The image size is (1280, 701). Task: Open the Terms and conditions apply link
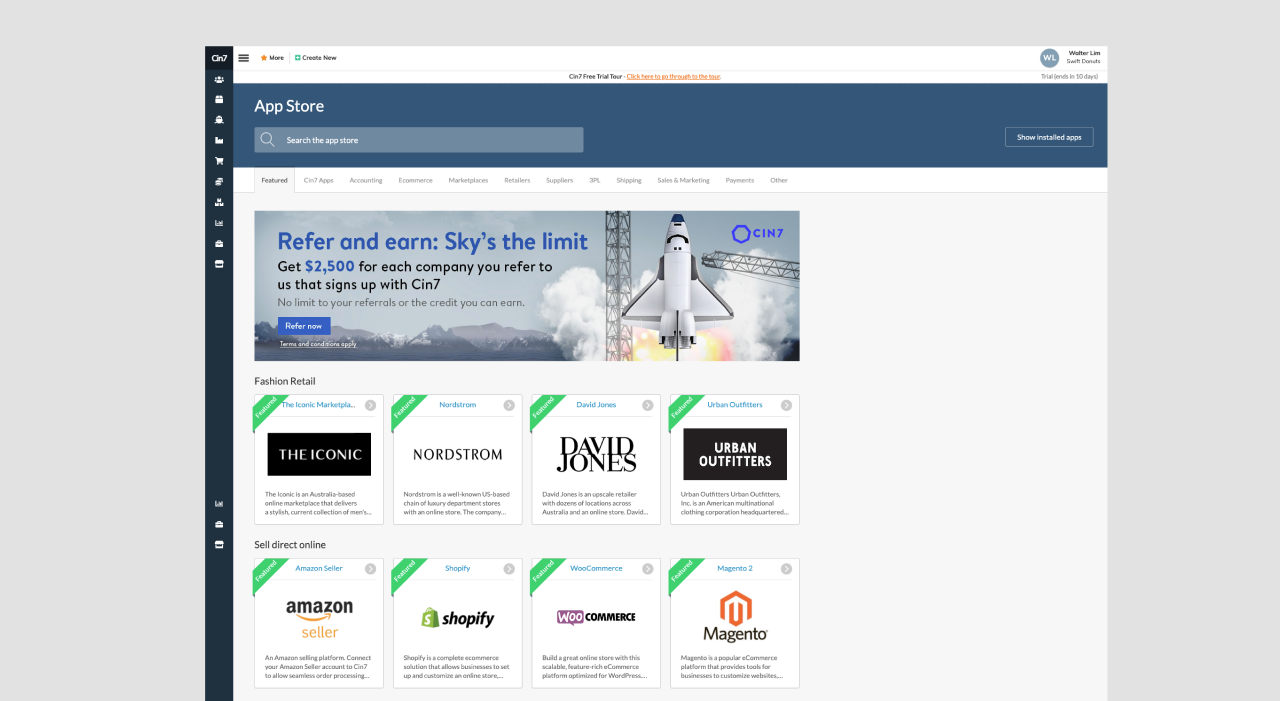[x=318, y=344]
